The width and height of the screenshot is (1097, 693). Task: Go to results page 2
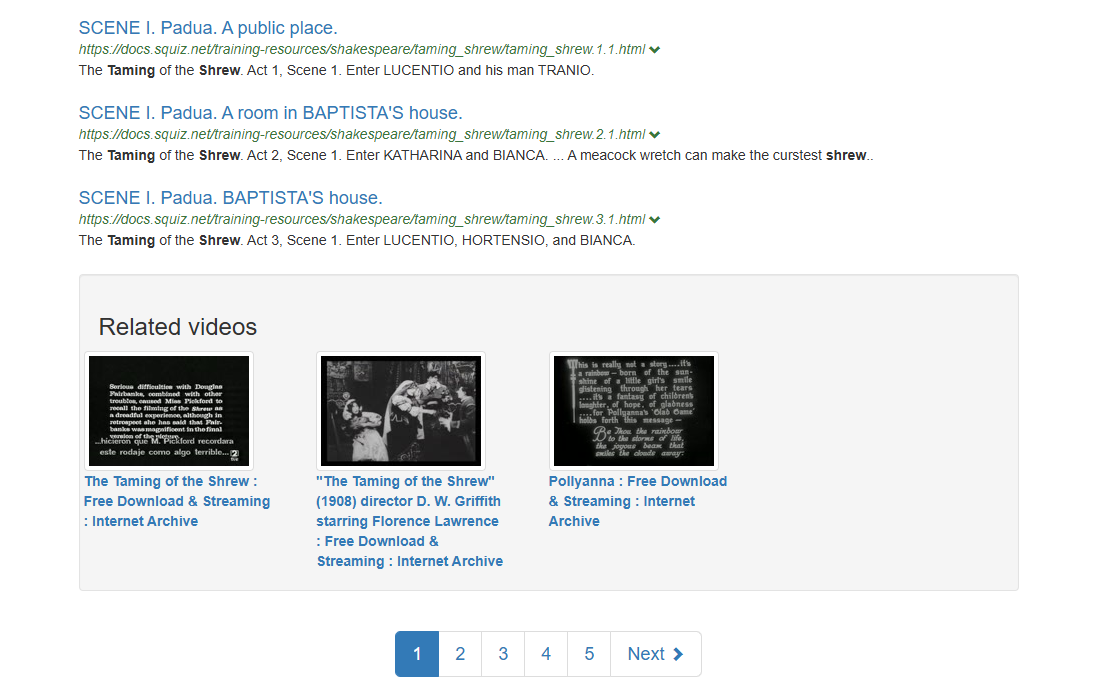point(460,654)
